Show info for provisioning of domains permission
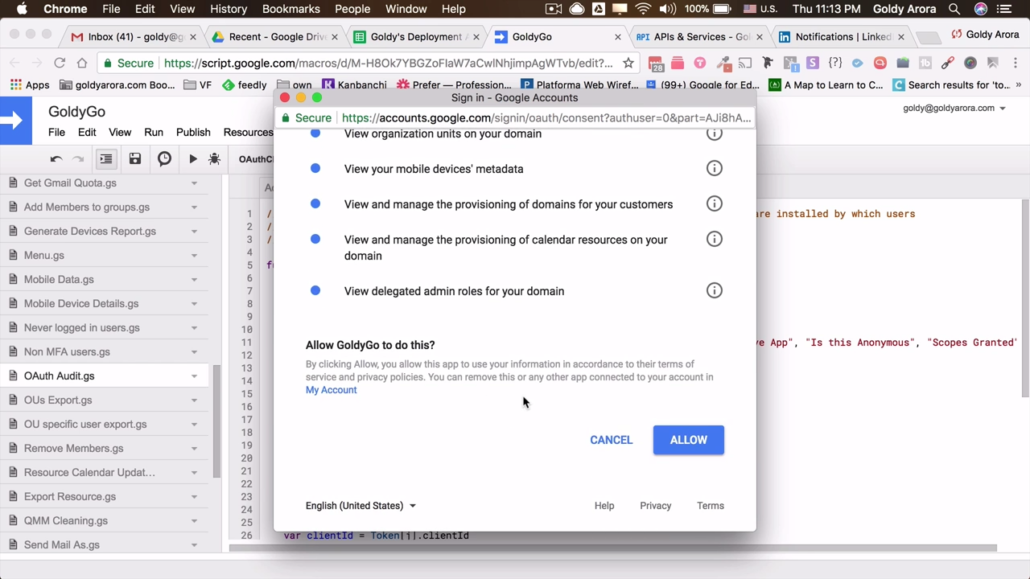1030x579 pixels. (714, 204)
